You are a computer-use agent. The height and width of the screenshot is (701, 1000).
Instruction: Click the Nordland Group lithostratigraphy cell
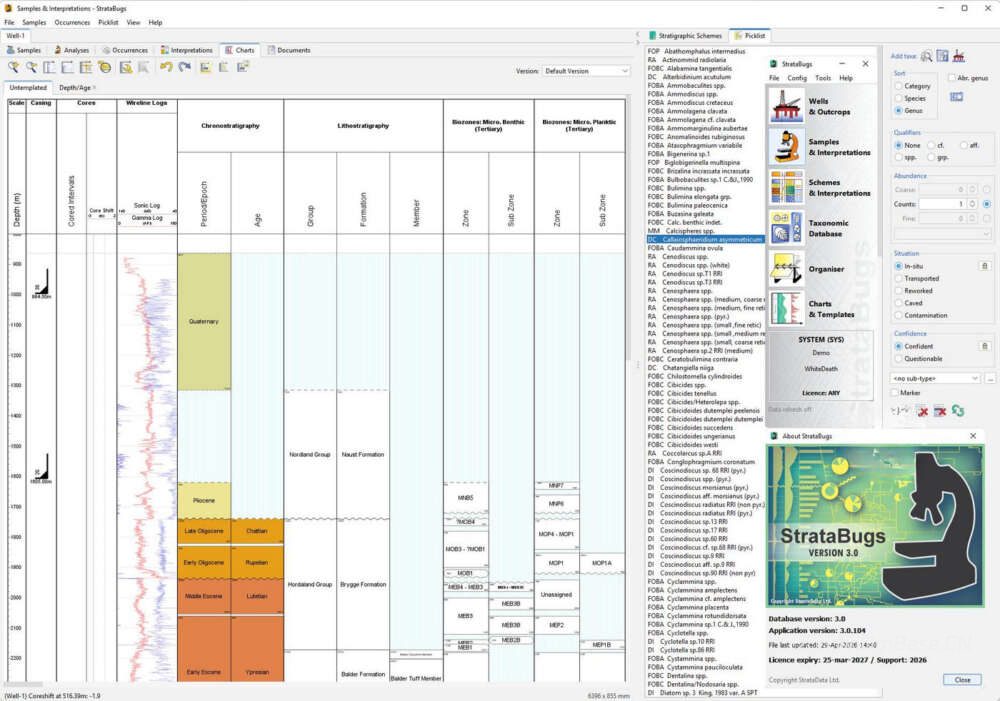point(309,454)
